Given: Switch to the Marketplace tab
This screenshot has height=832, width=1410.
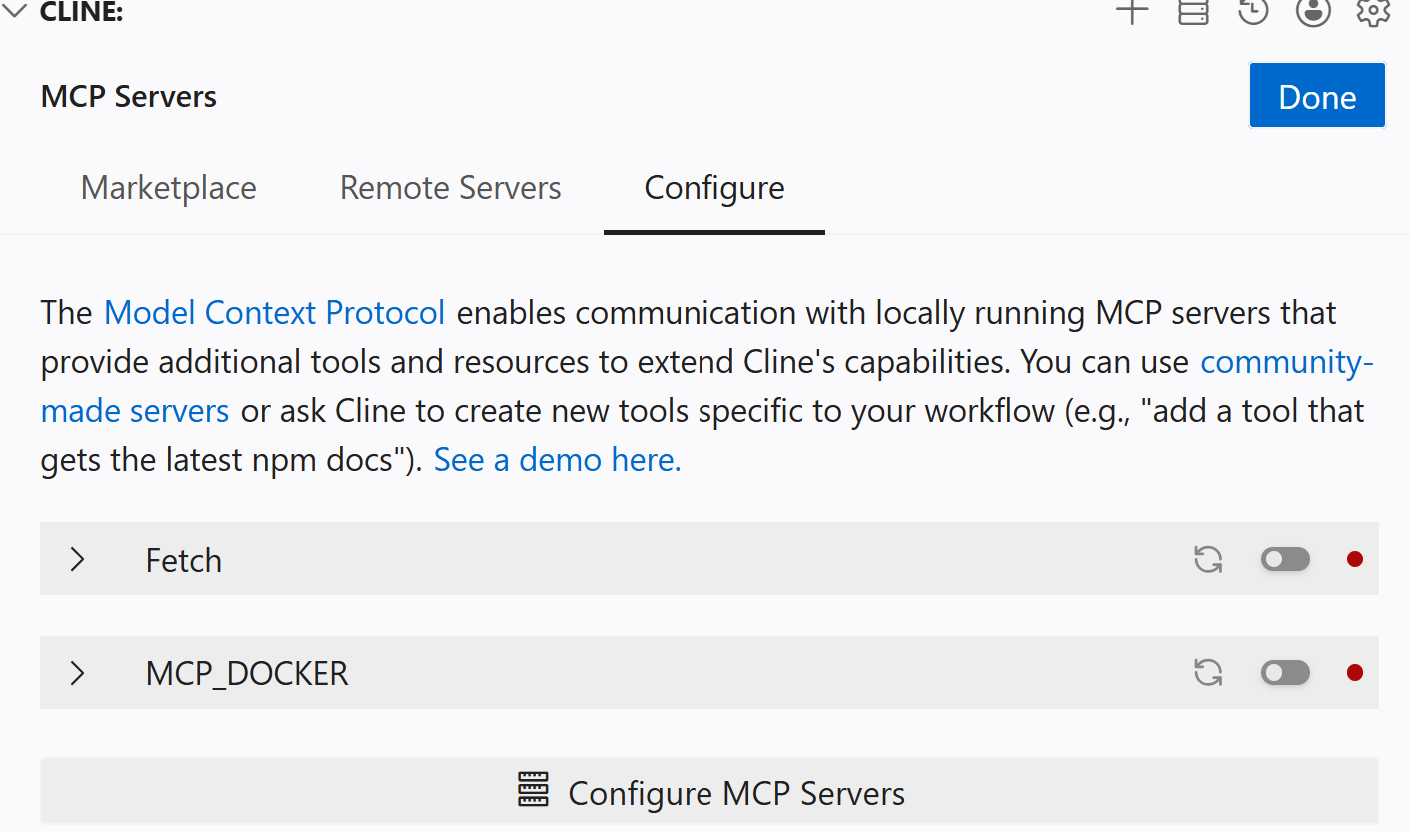Looking at the screenshot, I should (x=168, y=188).
